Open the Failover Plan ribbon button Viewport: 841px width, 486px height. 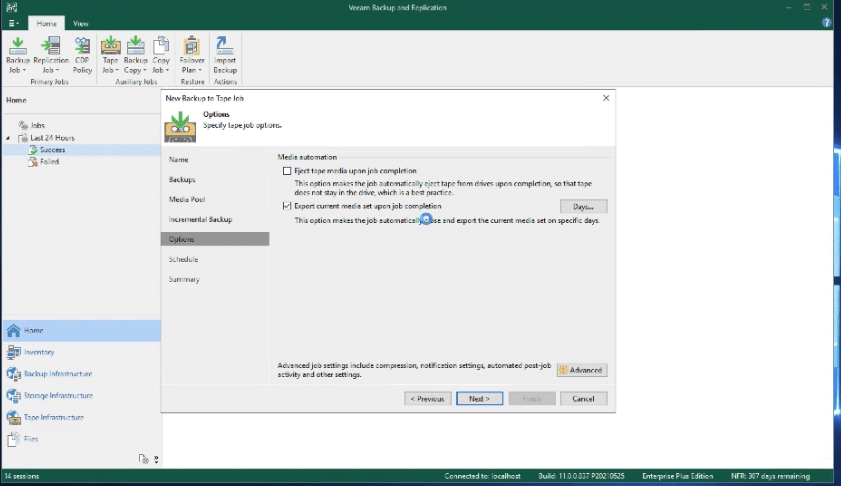pos(192,55)
